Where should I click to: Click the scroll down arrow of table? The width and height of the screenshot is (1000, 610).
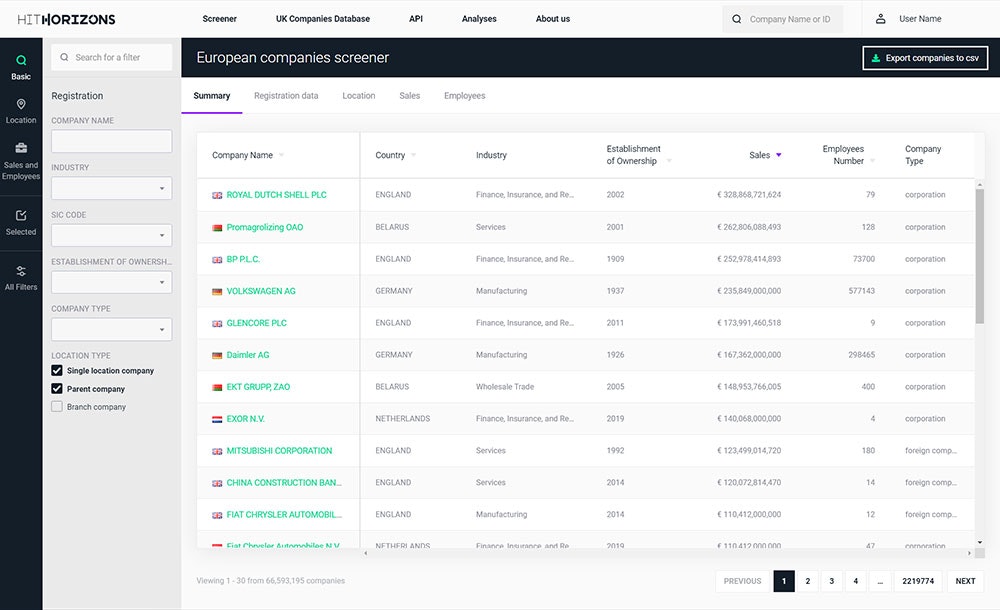(980, 542)
